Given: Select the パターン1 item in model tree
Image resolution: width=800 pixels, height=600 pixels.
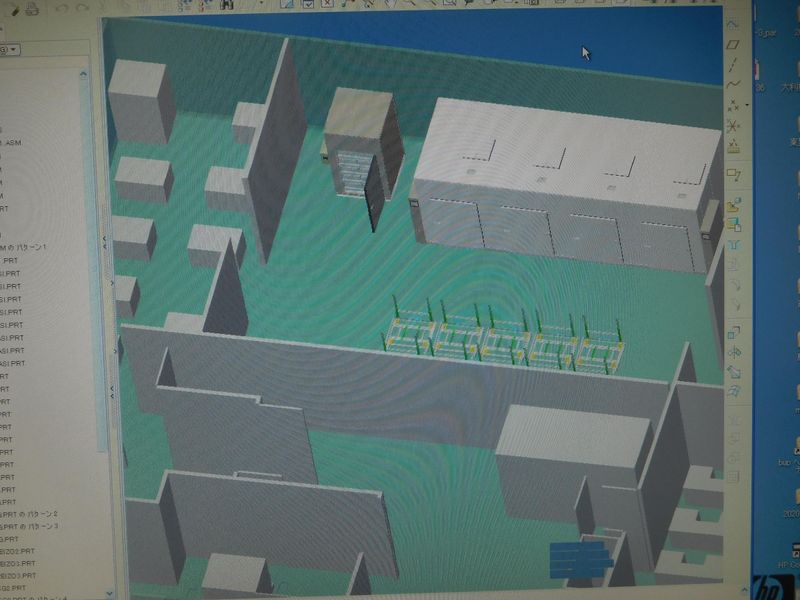Looking at the screenshot, I should [37, 247].
